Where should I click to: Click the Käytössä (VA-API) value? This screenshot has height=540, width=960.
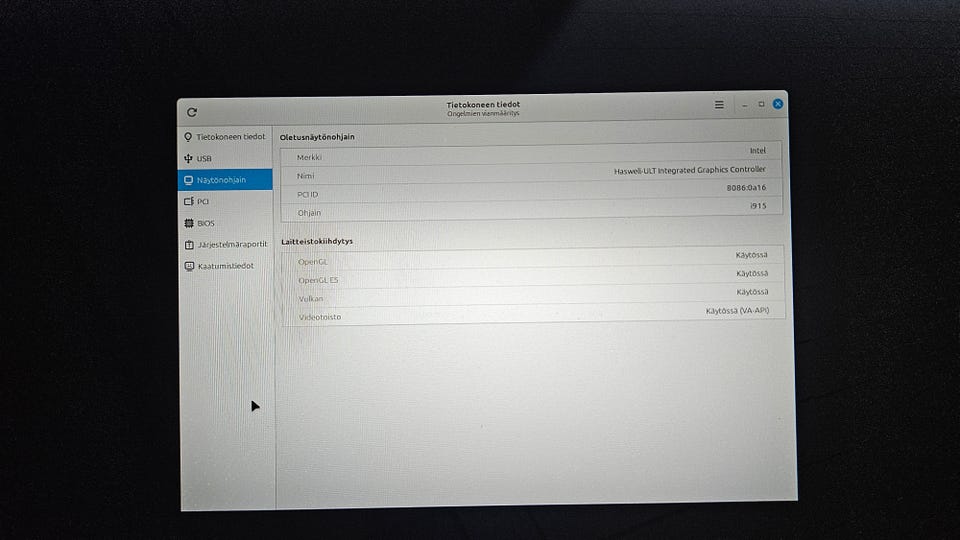pyautogui.click(x=737, y=310)
